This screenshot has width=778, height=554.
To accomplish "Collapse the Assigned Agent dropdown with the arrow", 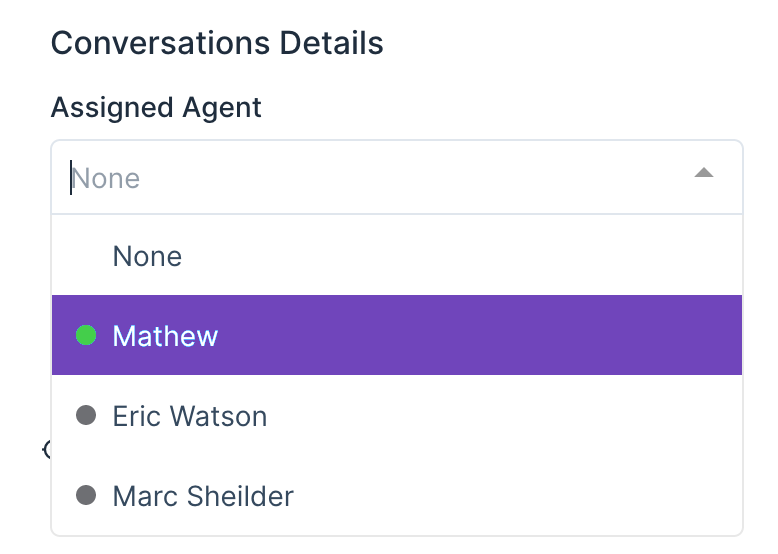I will pos(704,174).
